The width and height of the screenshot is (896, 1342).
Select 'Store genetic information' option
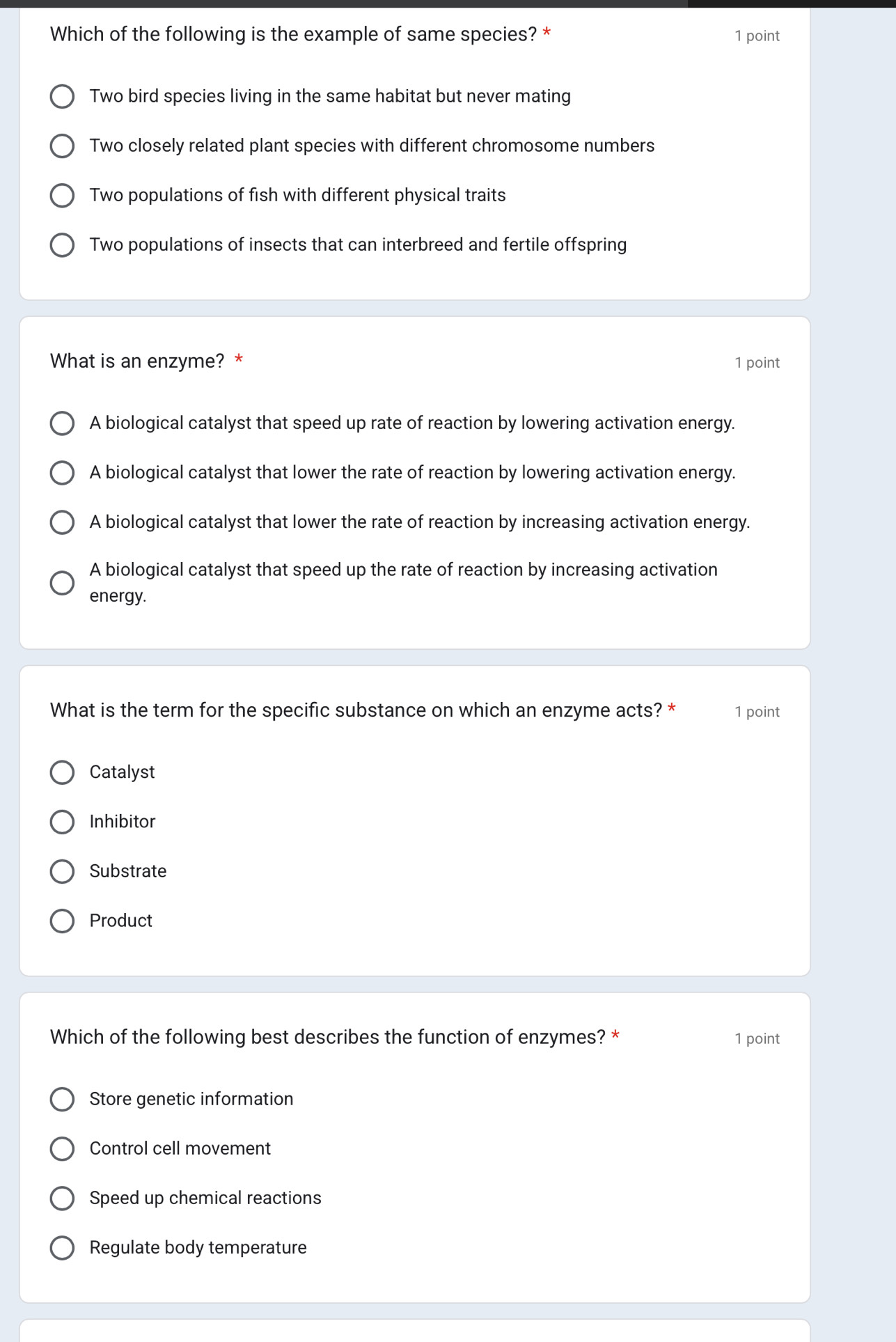point(63,1100)
